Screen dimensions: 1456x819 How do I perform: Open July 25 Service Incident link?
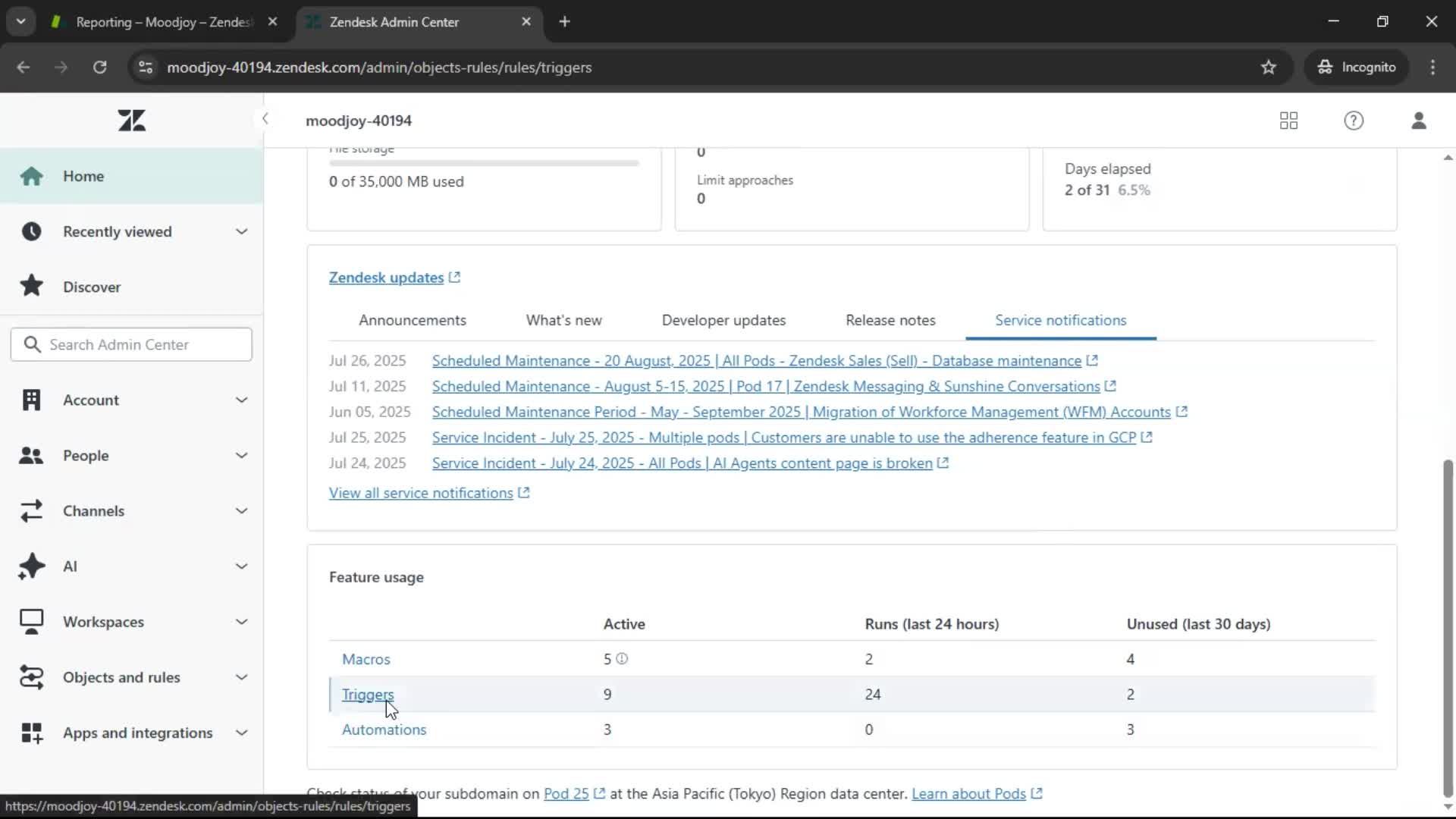(x=783, y=438)
